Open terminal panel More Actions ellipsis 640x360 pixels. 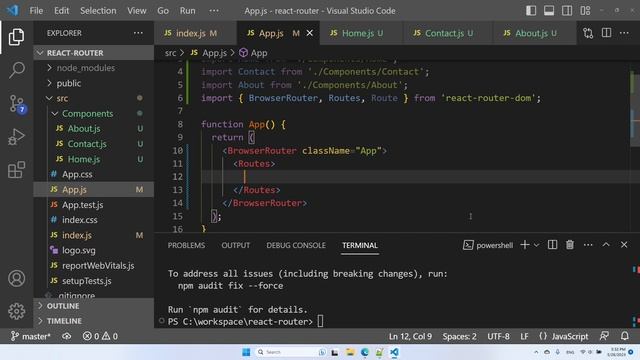[x=588, y=245]
